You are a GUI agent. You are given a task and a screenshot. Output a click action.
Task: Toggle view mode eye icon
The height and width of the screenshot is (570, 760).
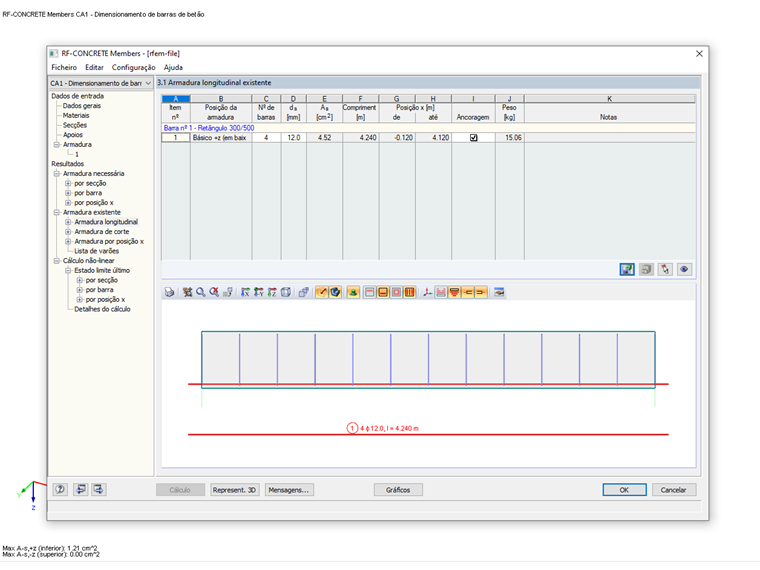[684, 269]
